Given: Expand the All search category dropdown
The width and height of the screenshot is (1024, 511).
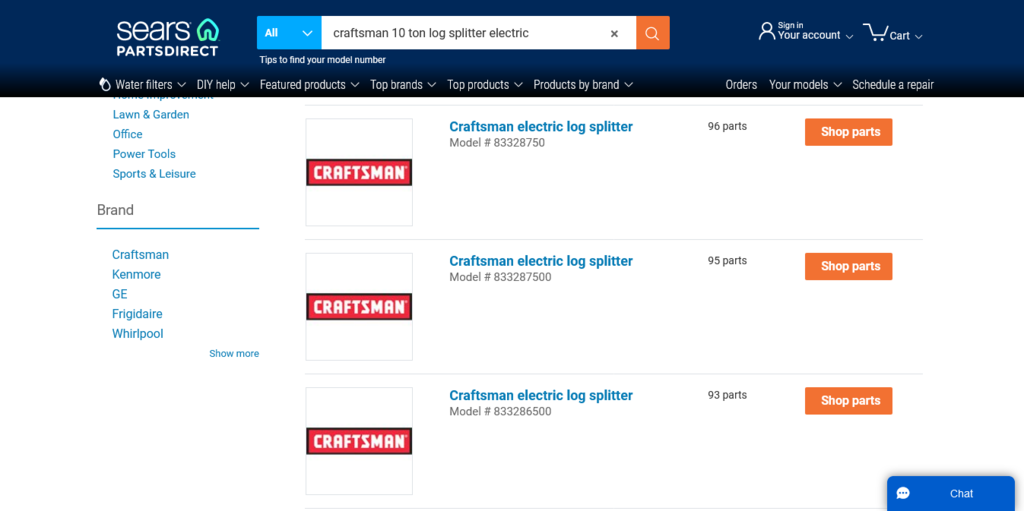Looking at the screenshot, I should (x=289, y=33).
